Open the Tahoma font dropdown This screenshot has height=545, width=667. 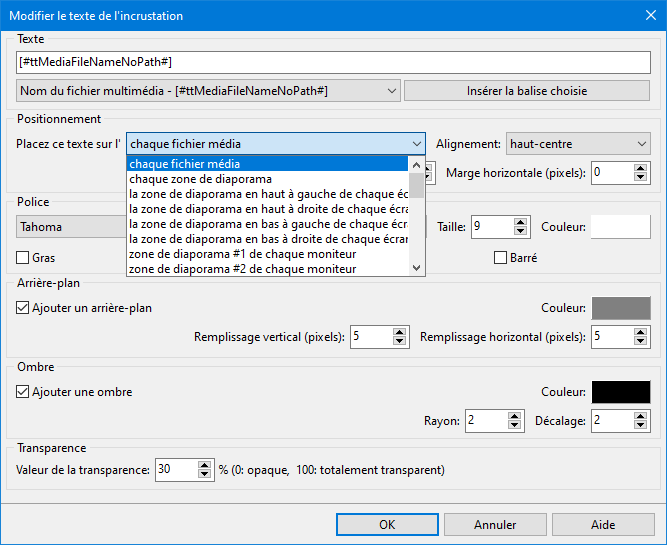71,226
